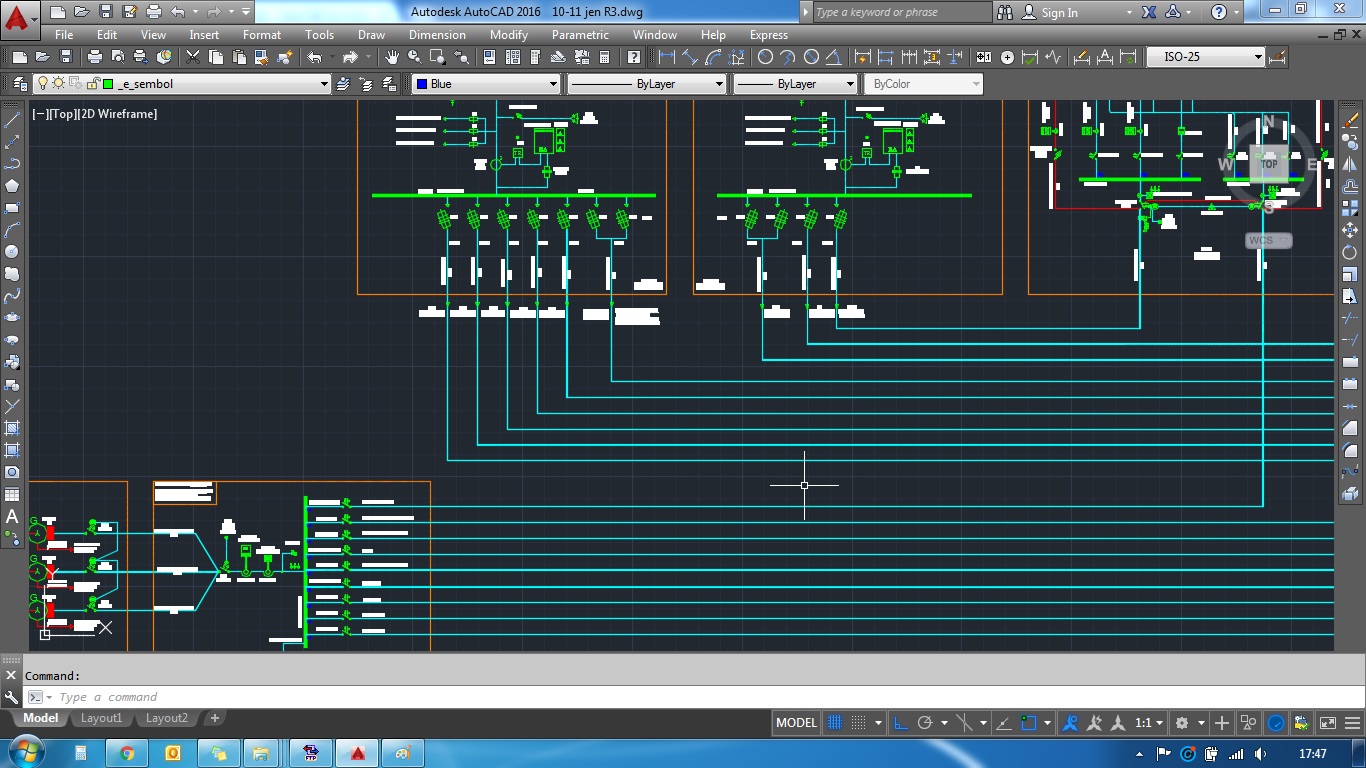The image size is (1366, 768).
Task: Expand the _e_sembol layer dropdown
Action: point(324,84)
